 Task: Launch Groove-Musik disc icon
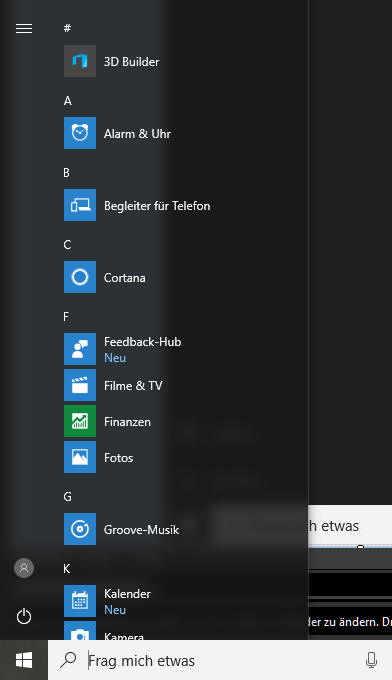[x=80, y=529]
